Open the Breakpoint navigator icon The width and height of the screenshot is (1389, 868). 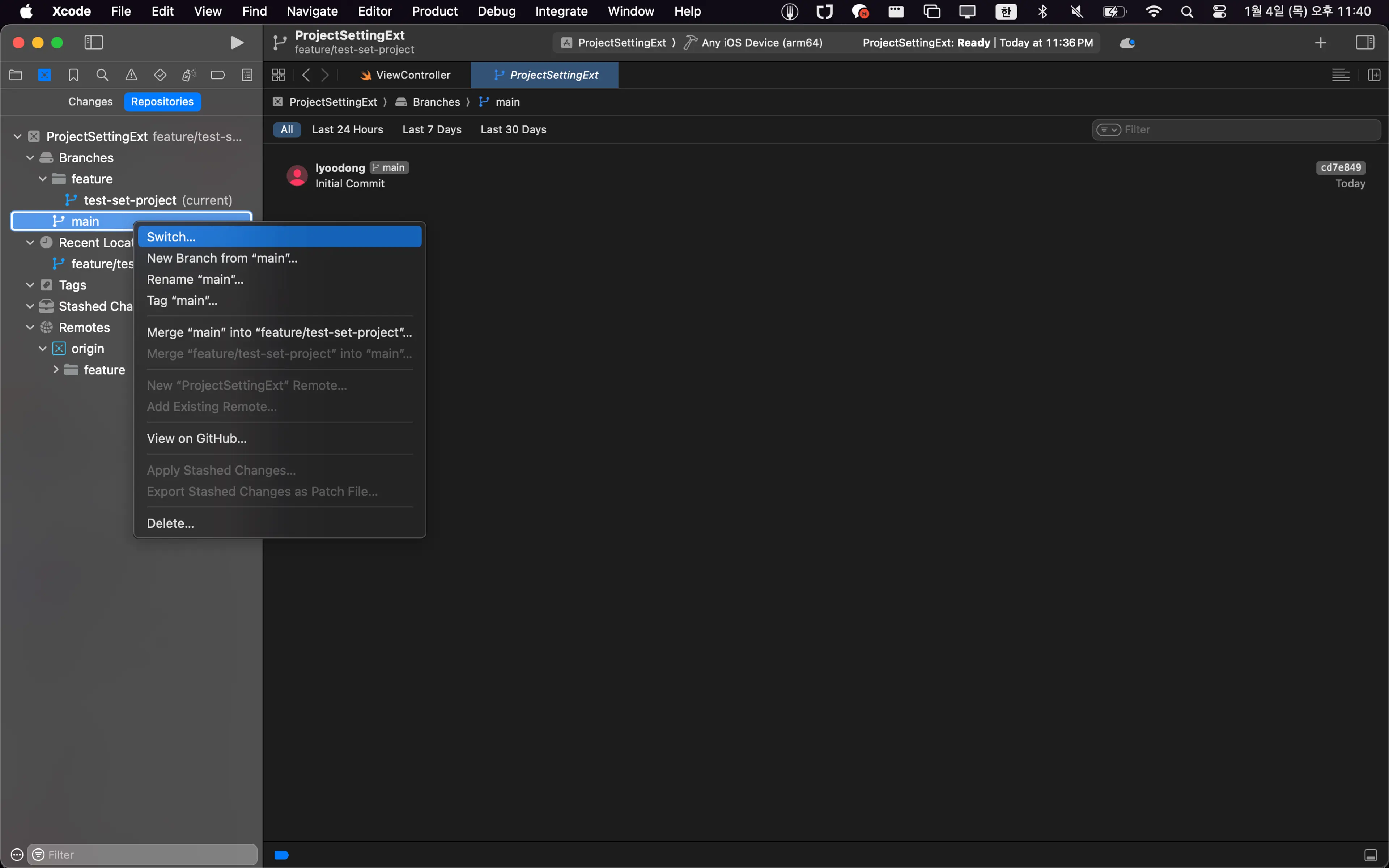[x=218, y=75]
